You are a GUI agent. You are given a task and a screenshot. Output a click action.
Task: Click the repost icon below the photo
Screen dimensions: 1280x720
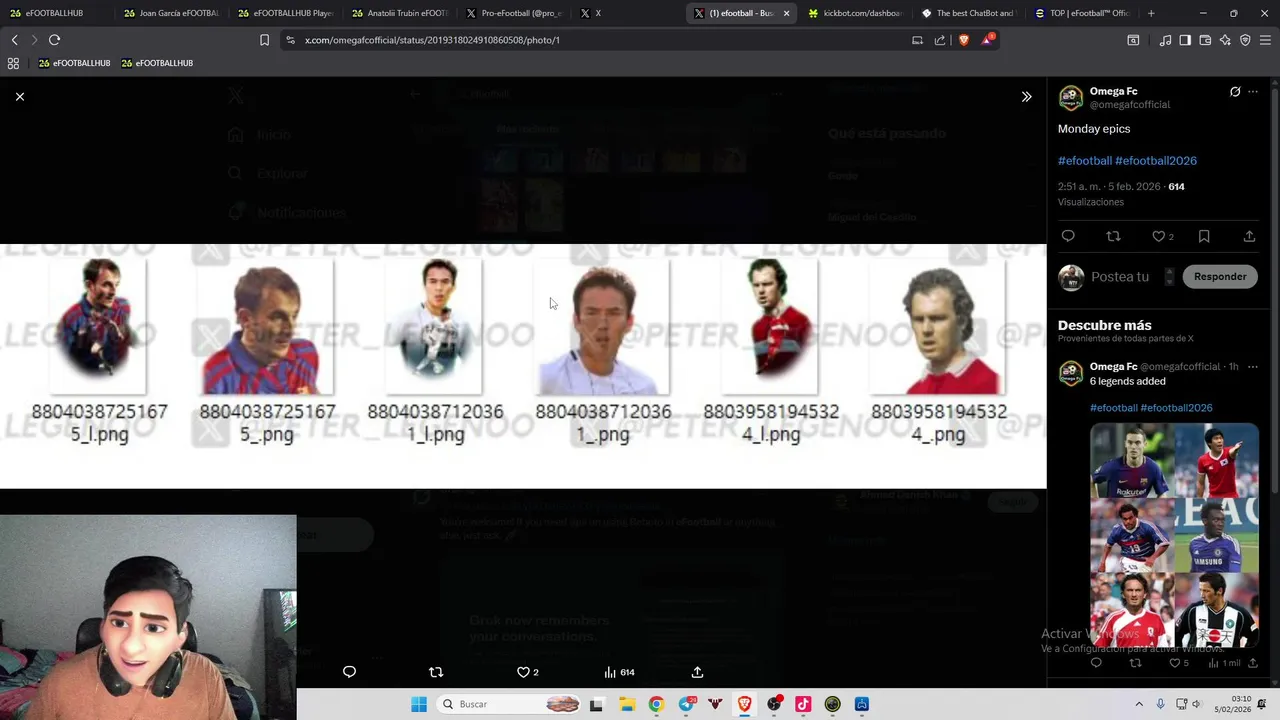pos(436,672)
